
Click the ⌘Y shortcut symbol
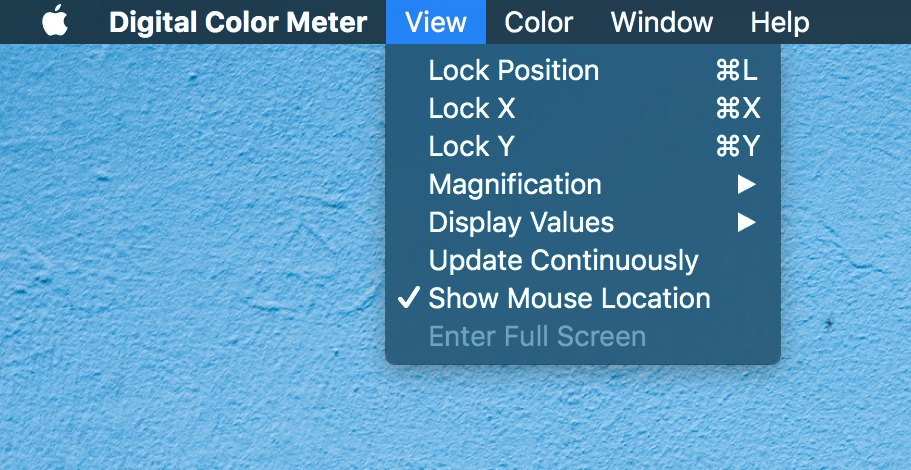pos(738,146)
